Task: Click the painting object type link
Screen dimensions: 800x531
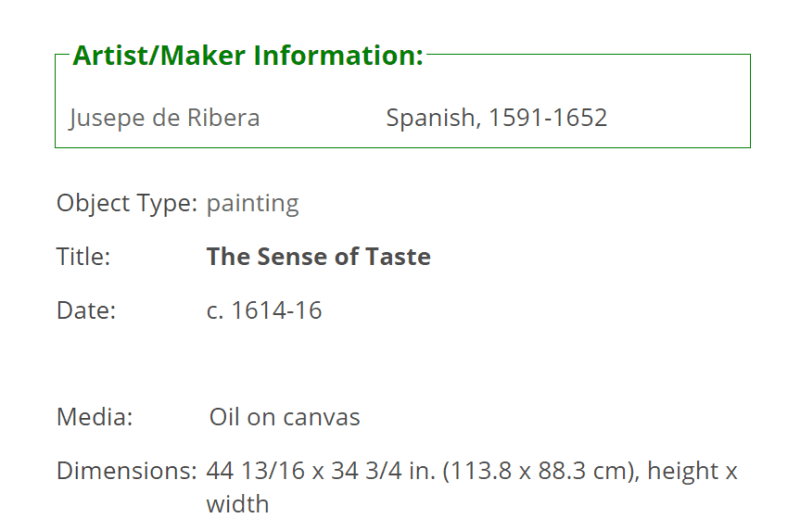Action: click(x=253, y=204)
